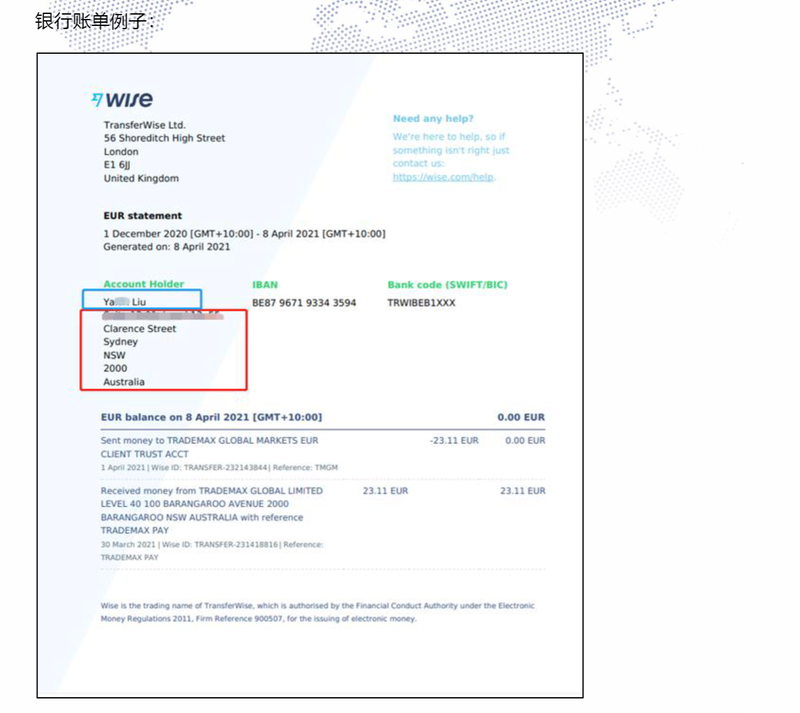Click the "0.00 EUR" balance in the sent-money row
Viewport: 800px width, 713px height.
tap(525, 440)
